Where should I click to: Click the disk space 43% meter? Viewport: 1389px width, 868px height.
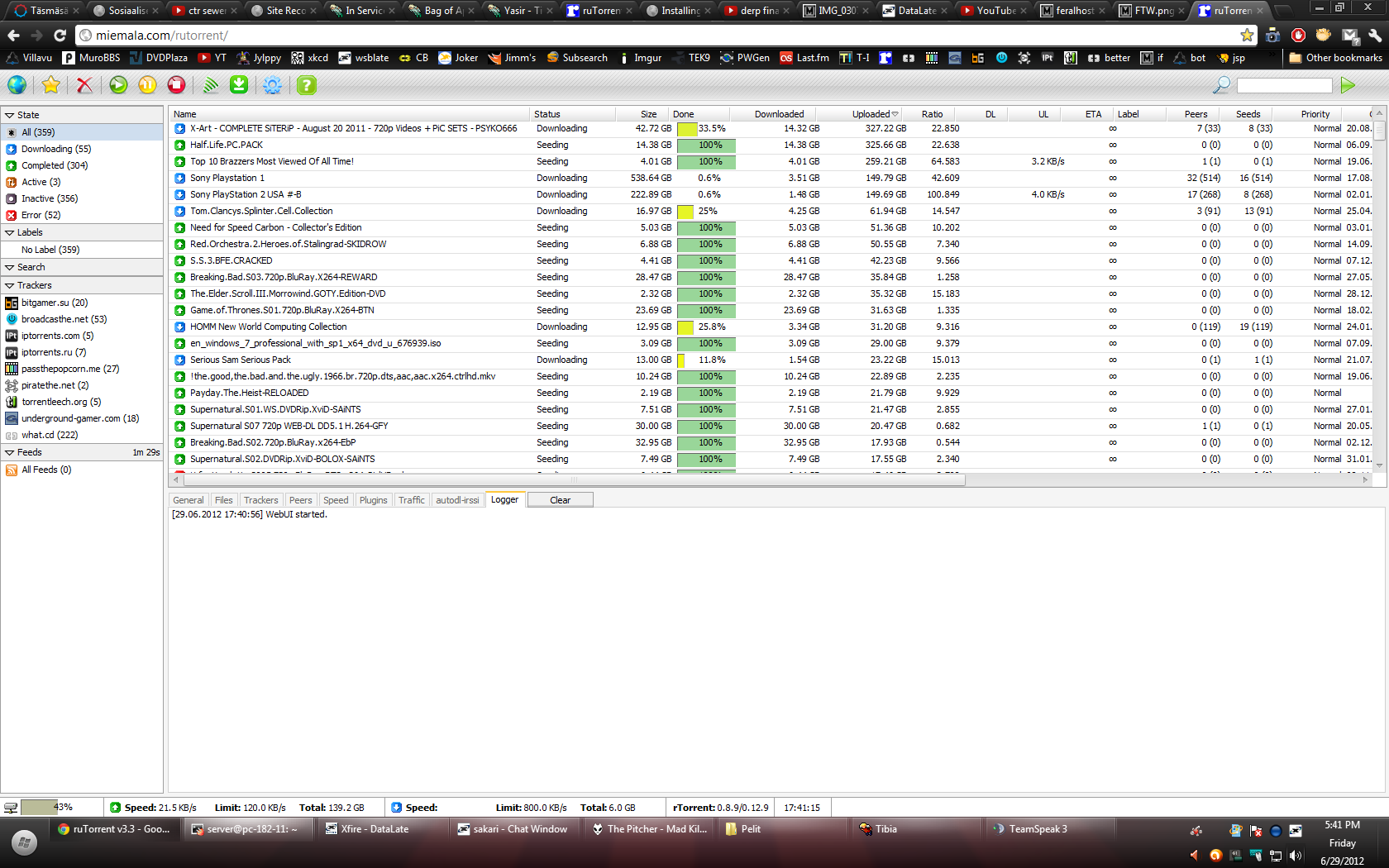point(51,808)
